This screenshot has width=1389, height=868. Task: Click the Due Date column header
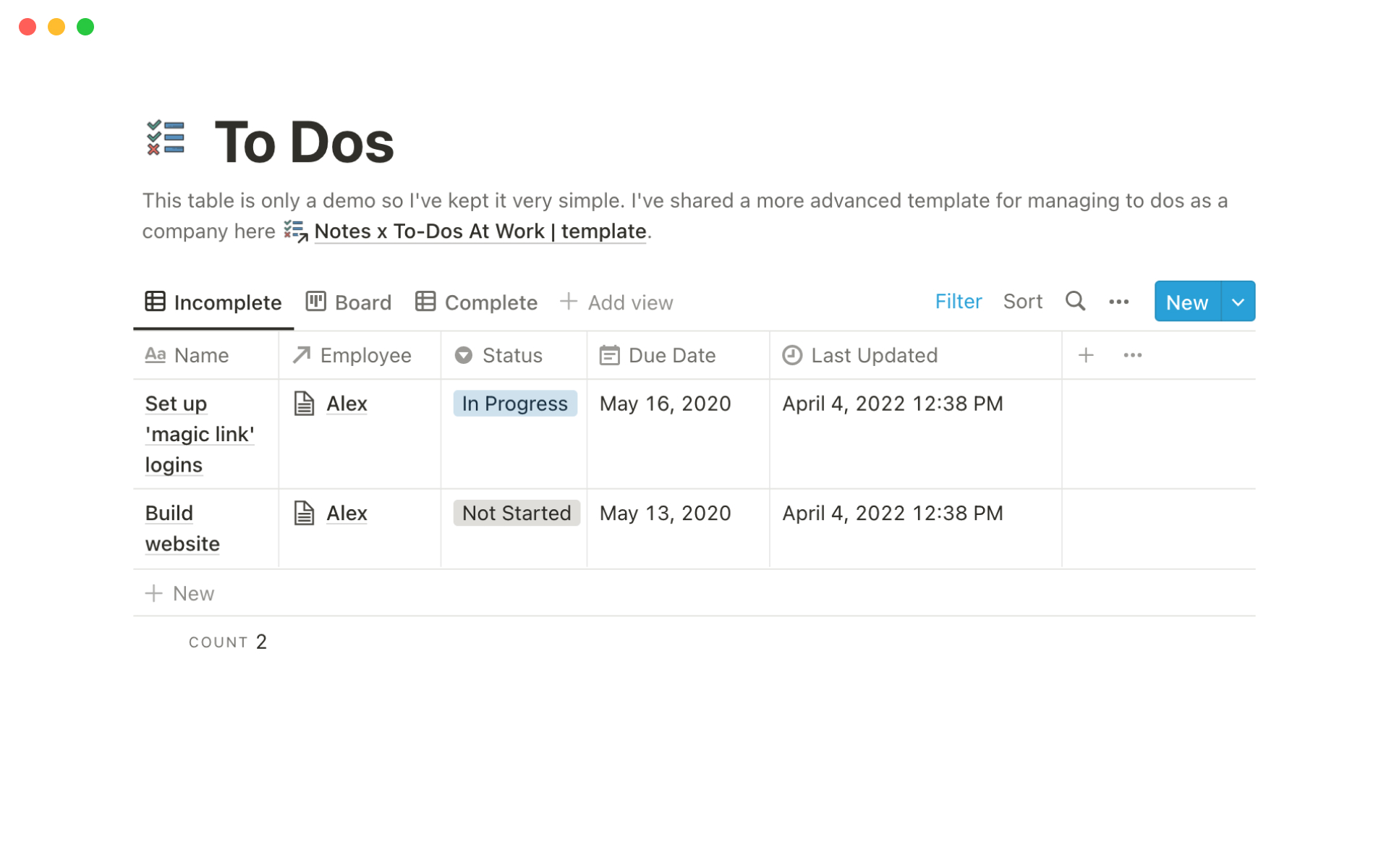pyautogui.click(x=671, y=355)
